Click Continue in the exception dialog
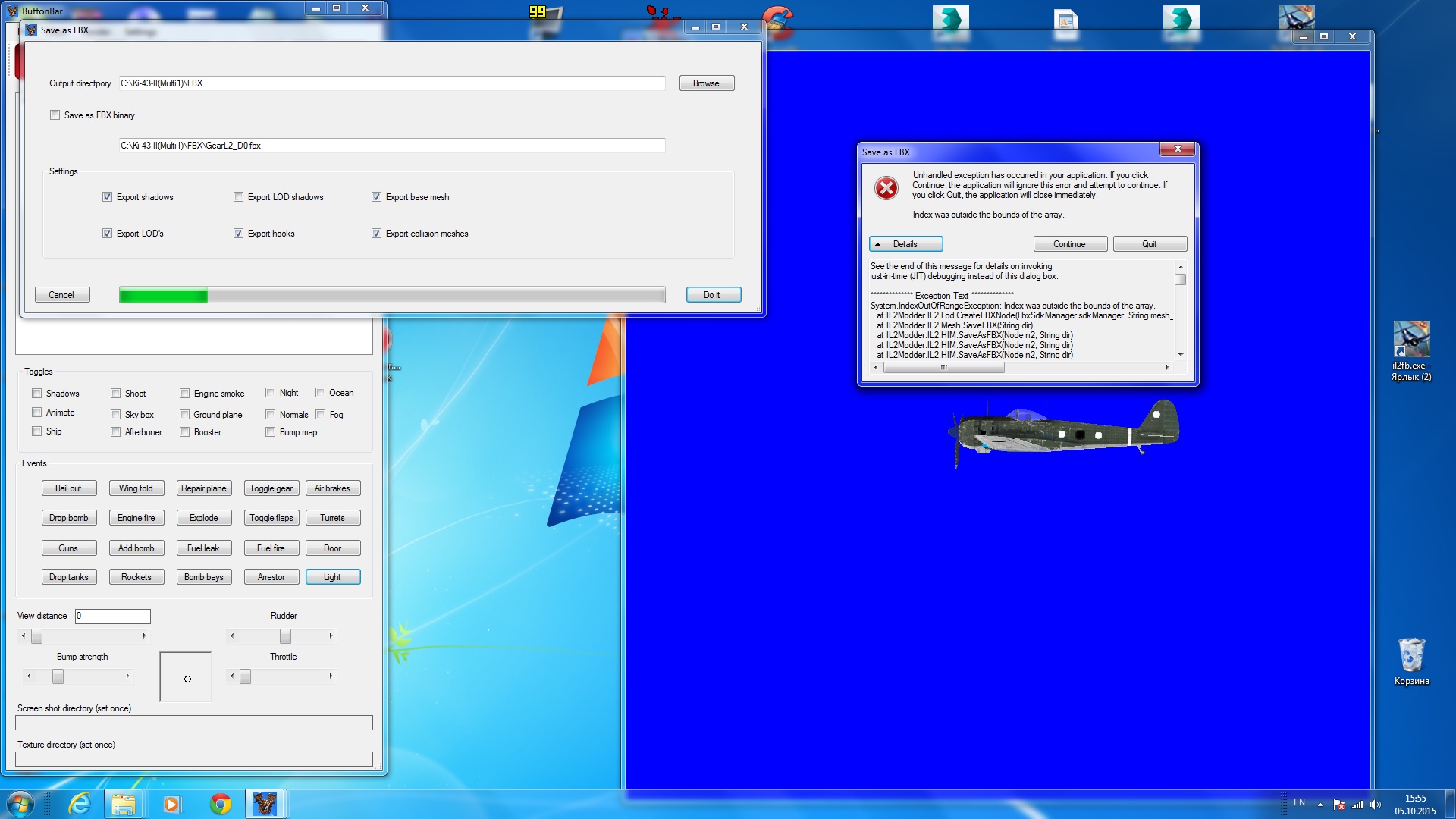 click(1069, 244)
